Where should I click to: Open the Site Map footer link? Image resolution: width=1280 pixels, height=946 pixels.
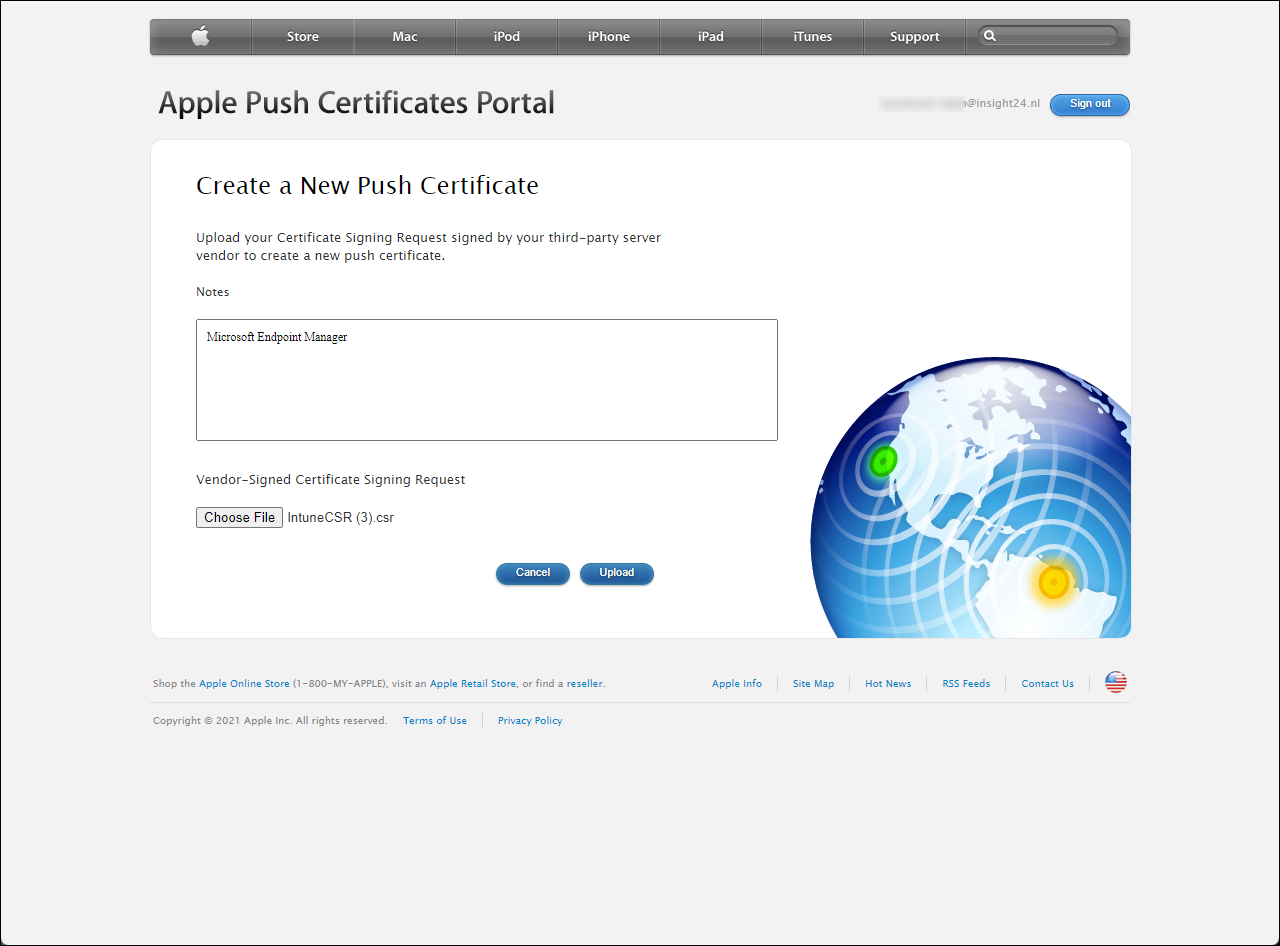coord(813,684)
